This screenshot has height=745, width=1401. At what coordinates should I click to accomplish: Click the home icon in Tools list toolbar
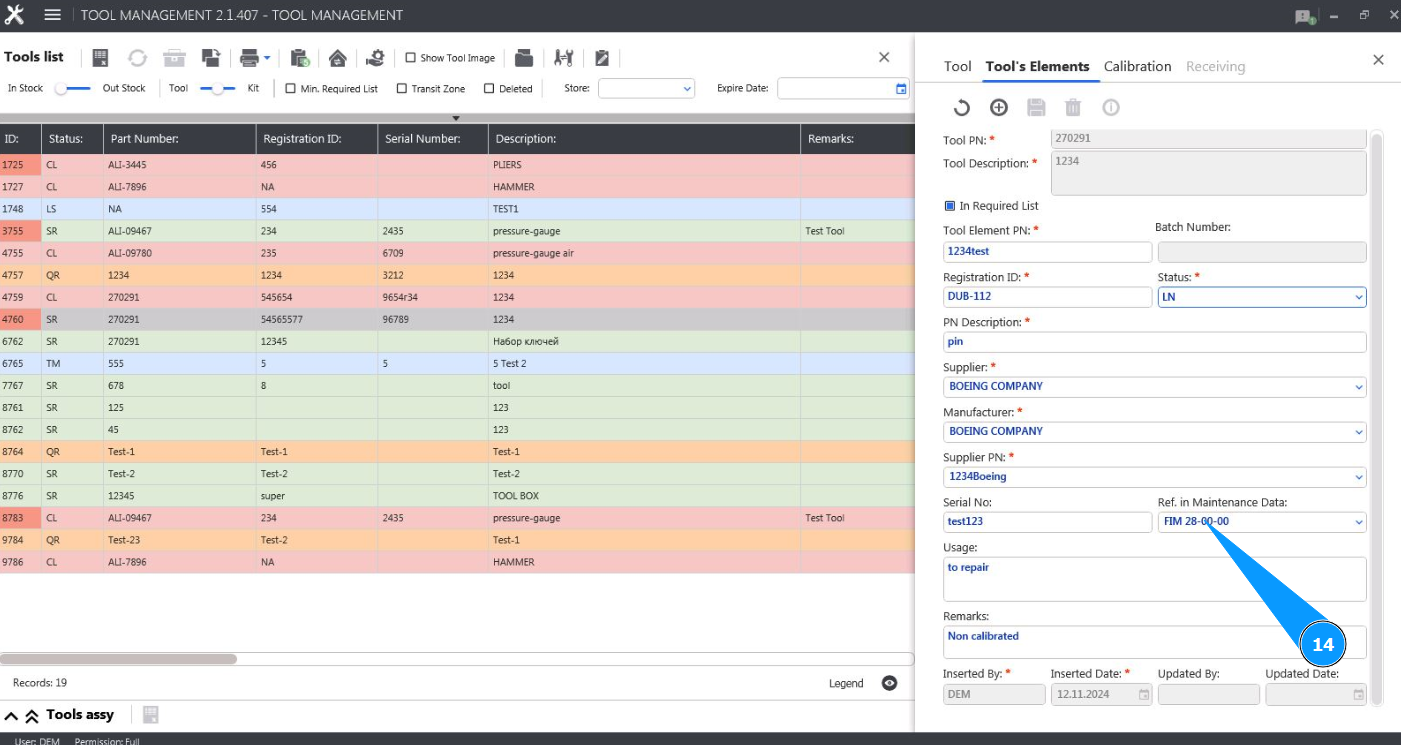click(x=338, y=58)
